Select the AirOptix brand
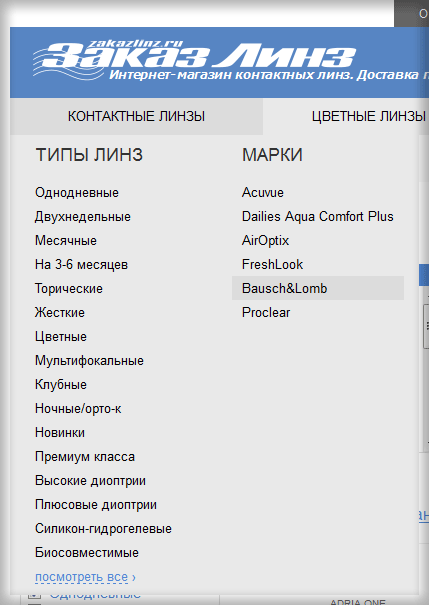This screenshot has width=429, height=605. [x=265, y=240]
